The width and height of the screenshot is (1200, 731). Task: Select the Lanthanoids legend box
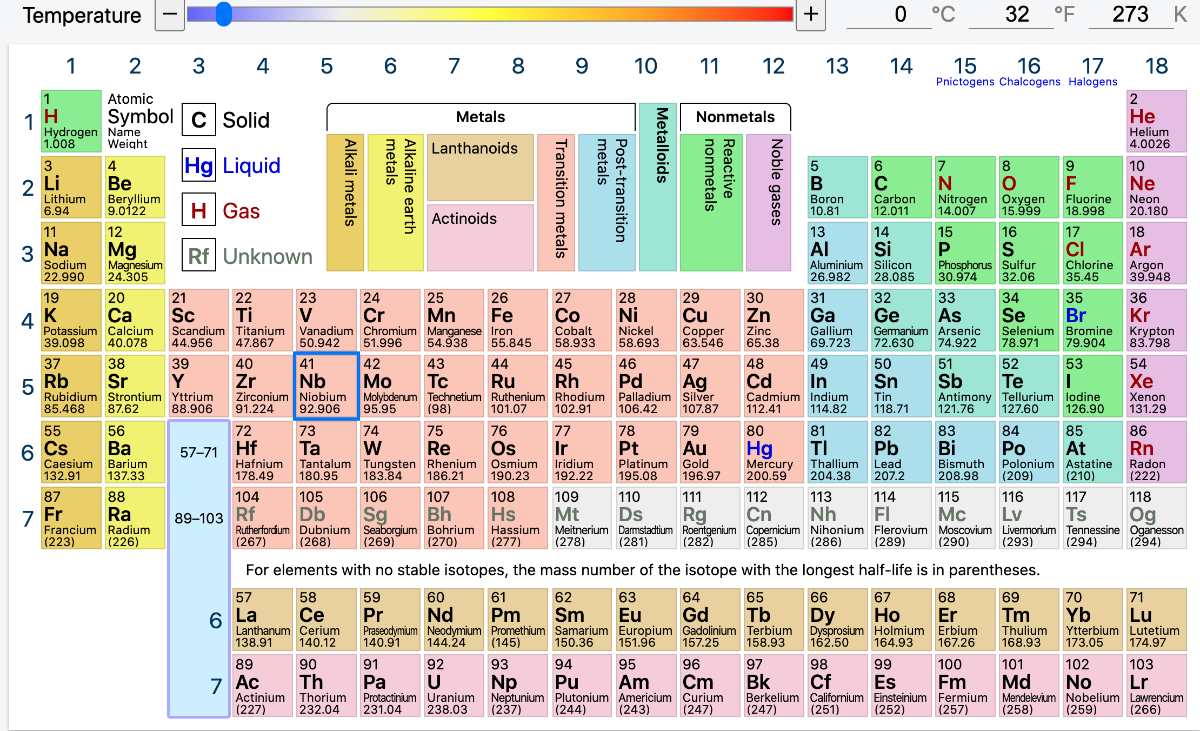[480, 167]
